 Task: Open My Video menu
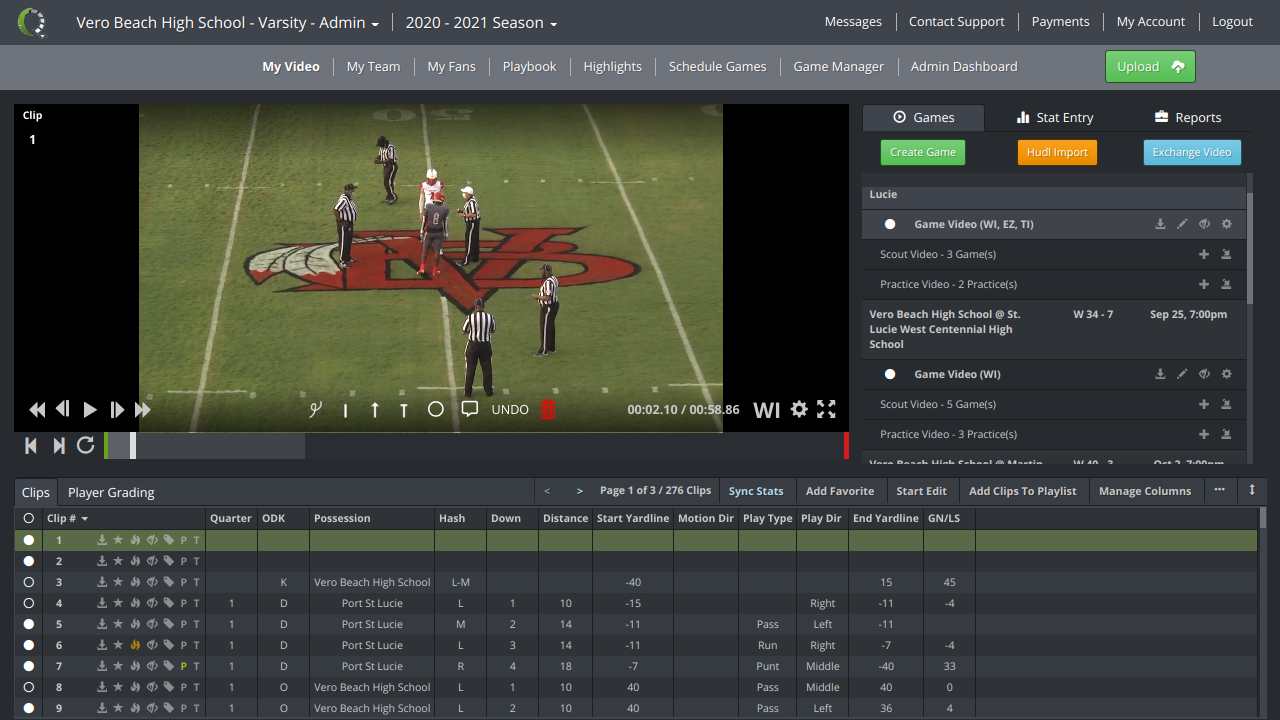(x=291, y=66)
